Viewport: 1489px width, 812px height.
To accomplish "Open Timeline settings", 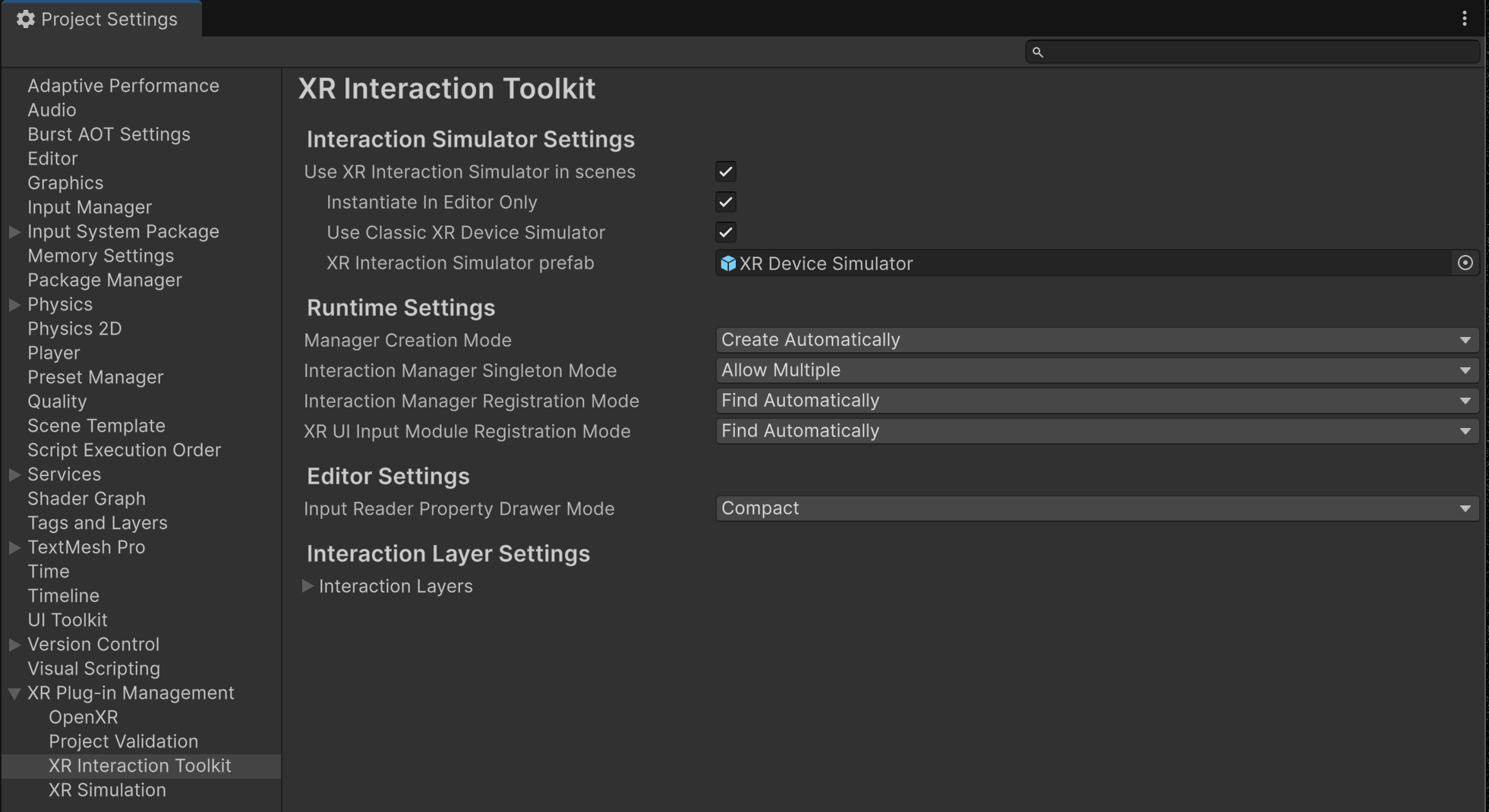I will [x=63, y=596].
